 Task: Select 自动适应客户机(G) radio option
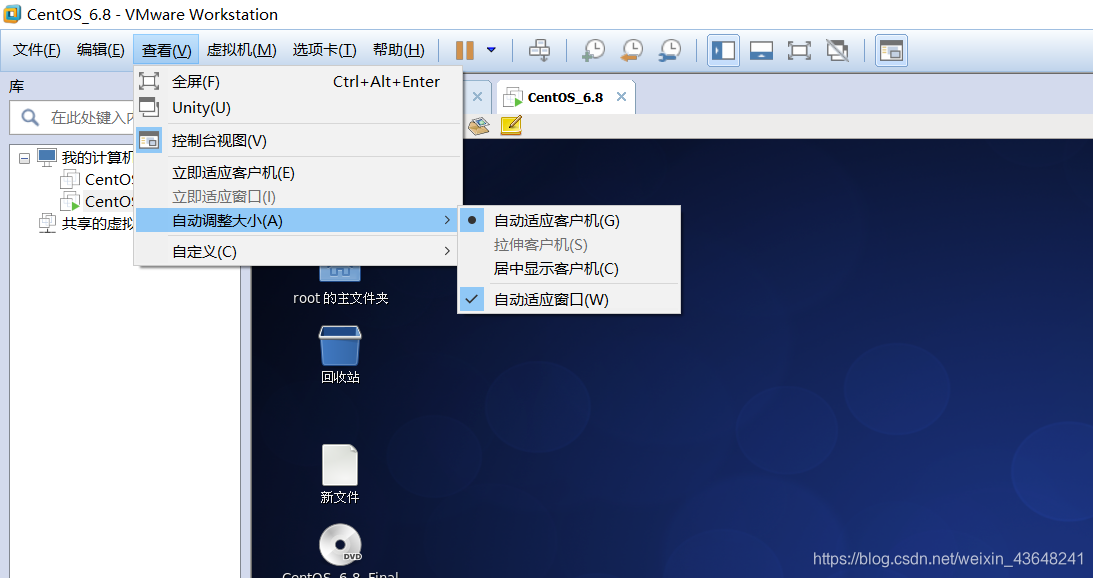pos(569,221)
